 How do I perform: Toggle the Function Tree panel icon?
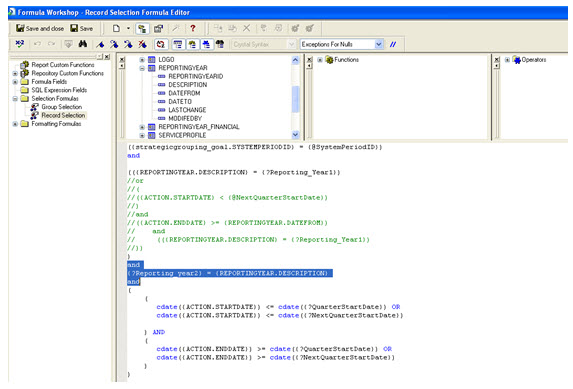point(192,44)
